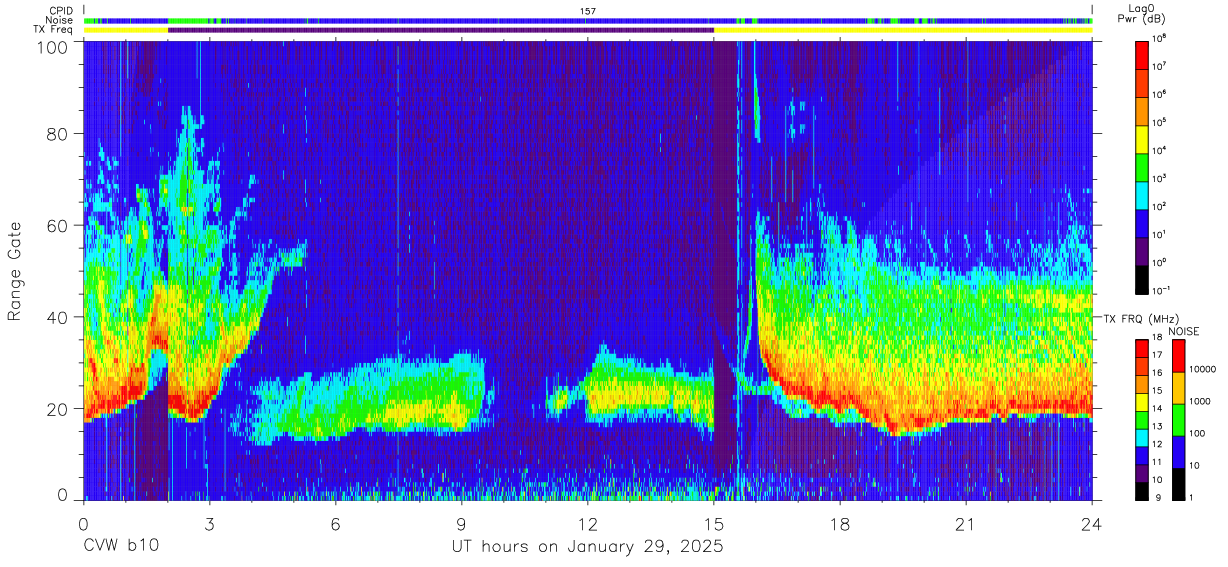Click the long yellow TX Freq bar after hour 15
1228x567 pixels.
(903, 30)
